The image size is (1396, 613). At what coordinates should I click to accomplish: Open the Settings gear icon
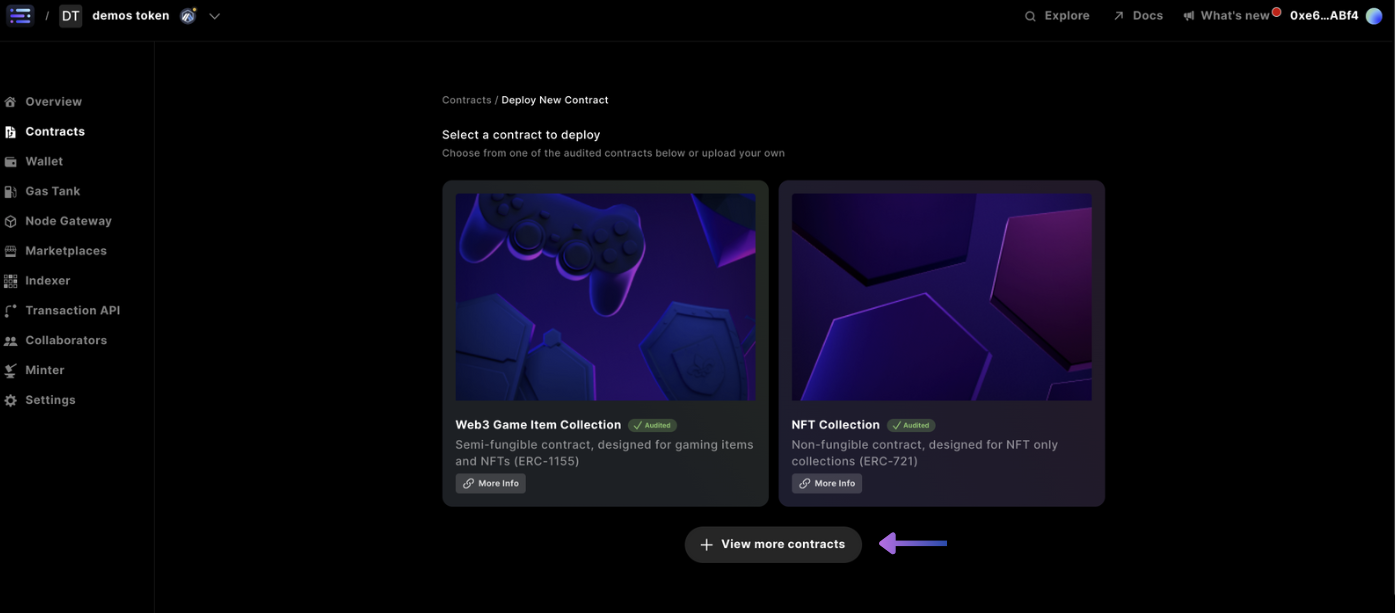pyautogui.click(x=10, y=401)
